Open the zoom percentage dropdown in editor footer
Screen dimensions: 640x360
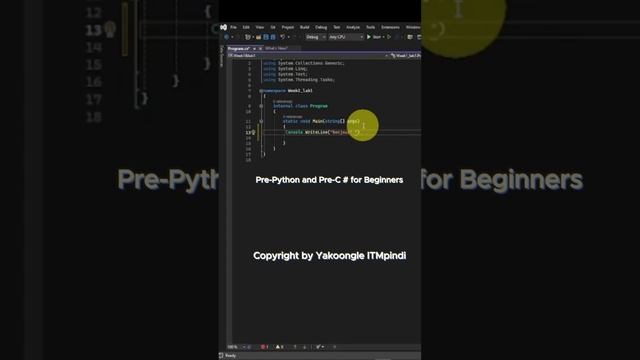236,347
